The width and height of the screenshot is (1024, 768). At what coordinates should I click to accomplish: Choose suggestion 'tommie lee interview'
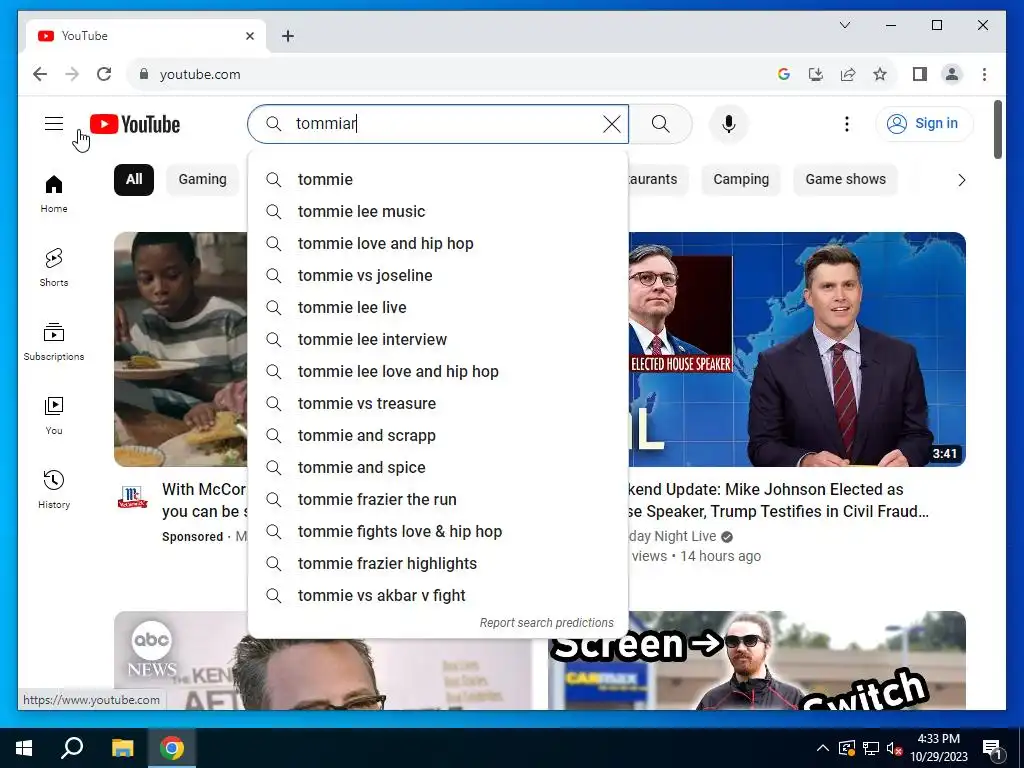click(438, 340)
